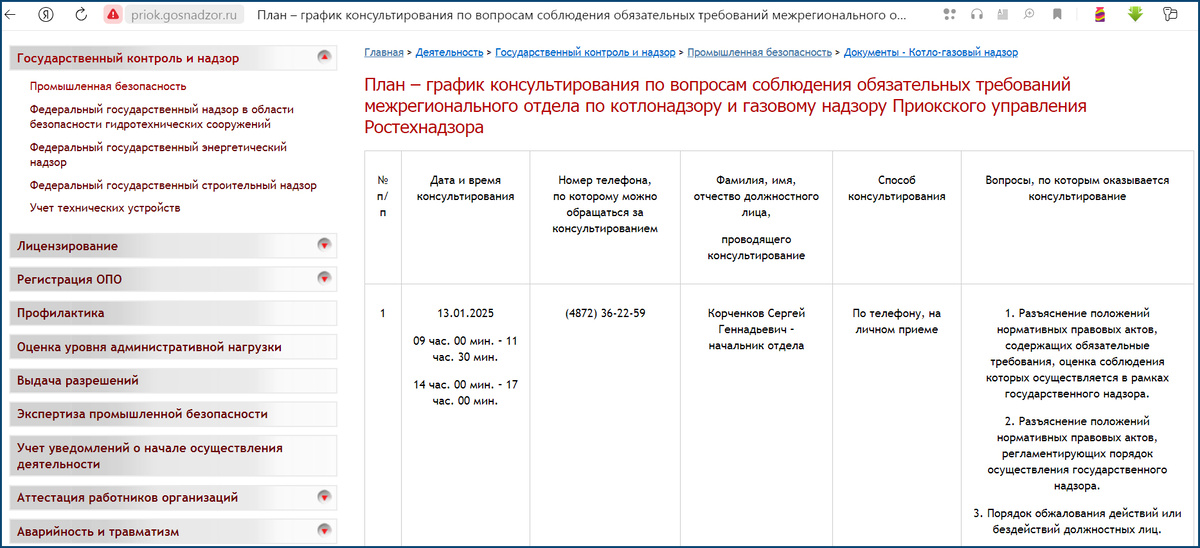
Task: Open Федеральный государственный энергетический надзор
Action: click(x=158, y=154)
